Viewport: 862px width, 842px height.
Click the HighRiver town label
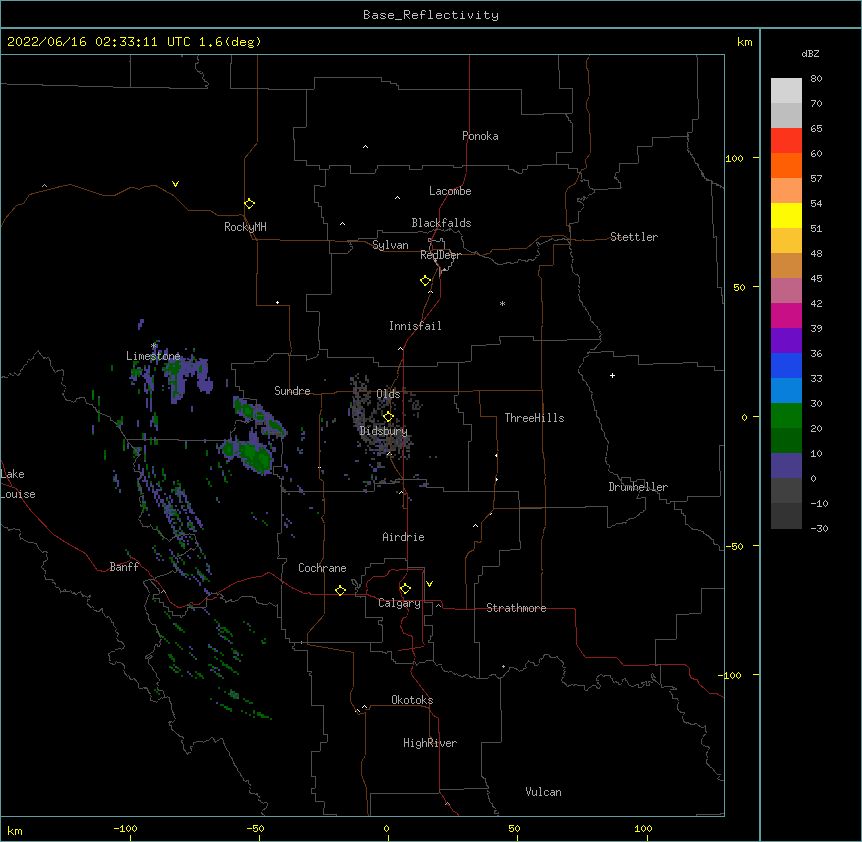(x=430, y=743)
